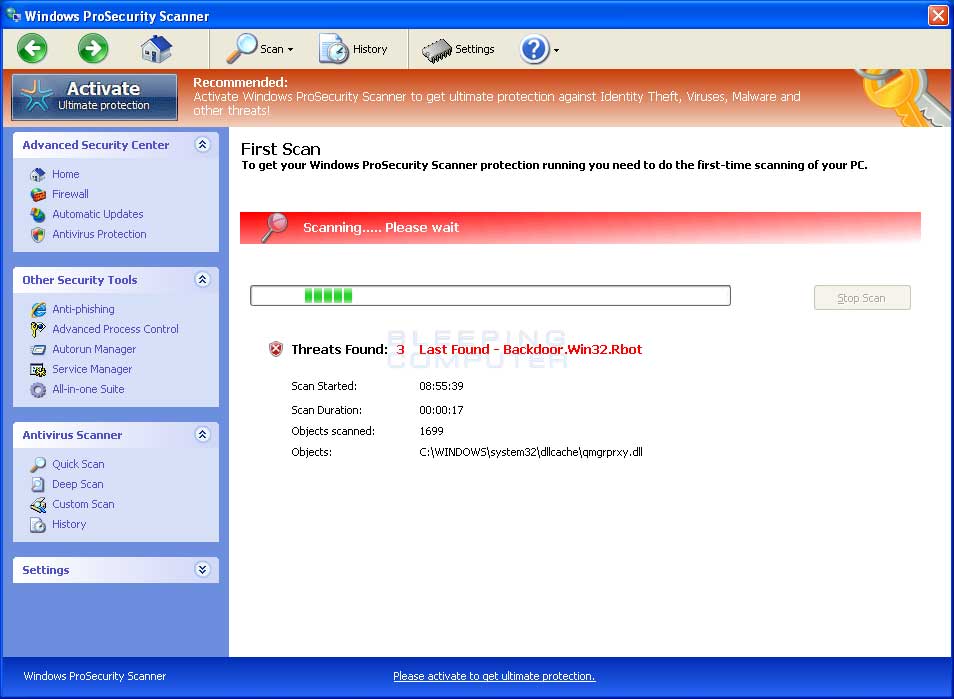
Task: Open Automatic Updates link
Action: pos(98,214)
